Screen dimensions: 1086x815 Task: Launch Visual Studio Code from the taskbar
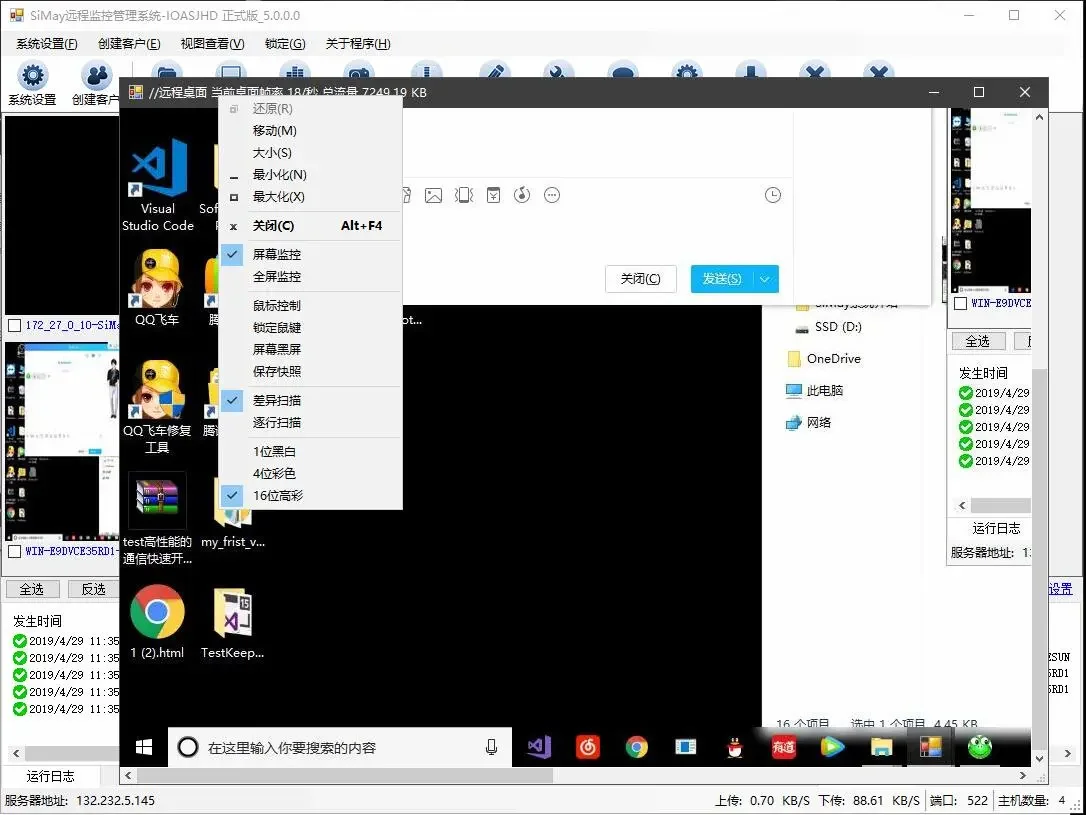coord(538,746)
